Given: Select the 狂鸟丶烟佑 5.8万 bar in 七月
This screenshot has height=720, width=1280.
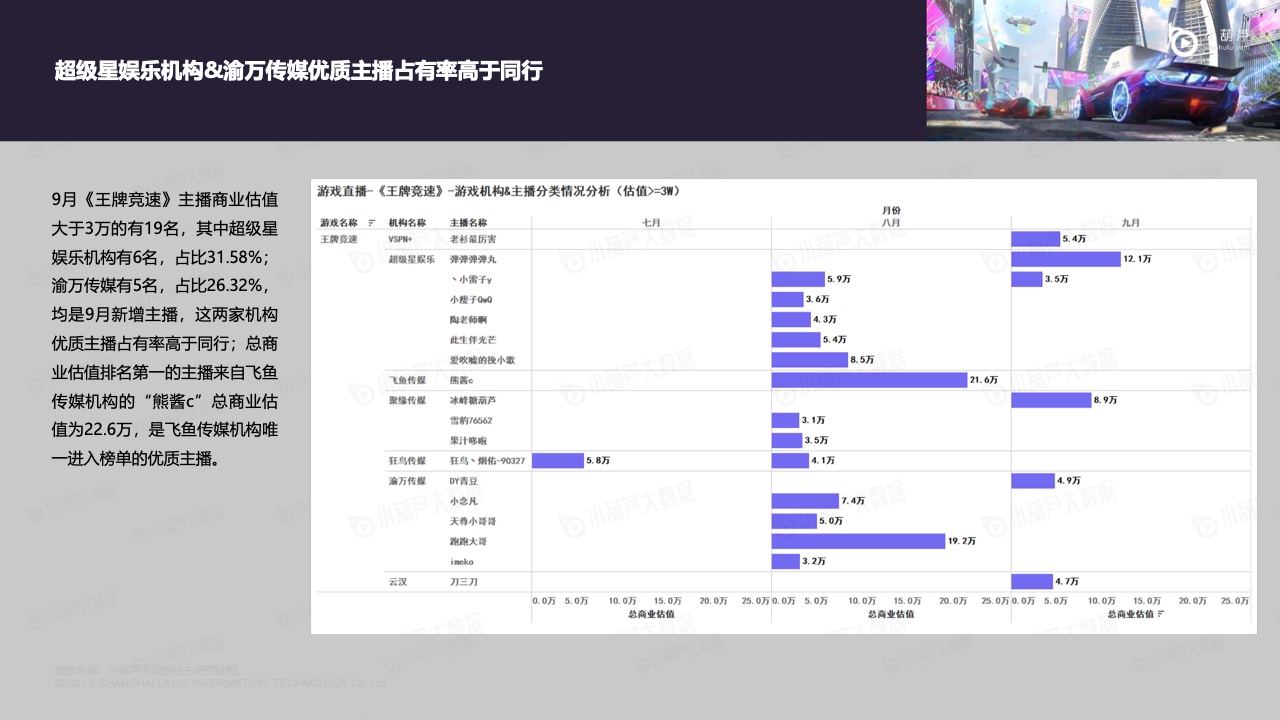Looking at the screenshot, I should point(557,461).
